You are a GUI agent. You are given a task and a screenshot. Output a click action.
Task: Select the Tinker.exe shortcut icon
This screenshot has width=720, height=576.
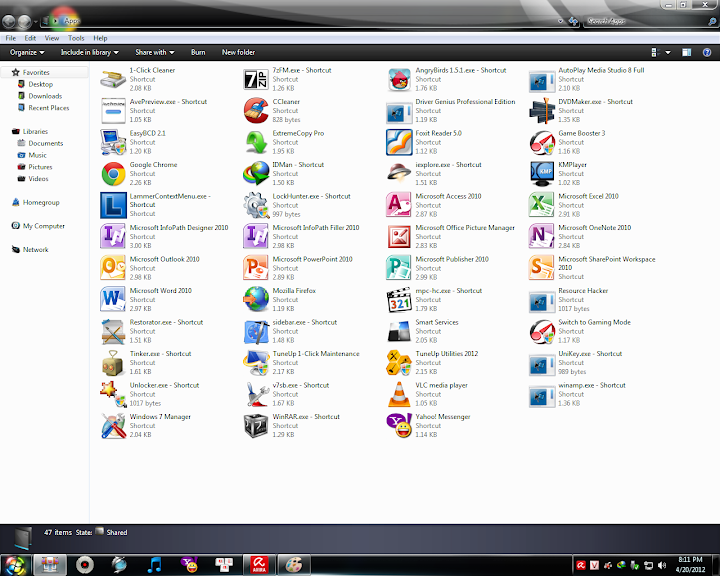(x=113, y=363)
